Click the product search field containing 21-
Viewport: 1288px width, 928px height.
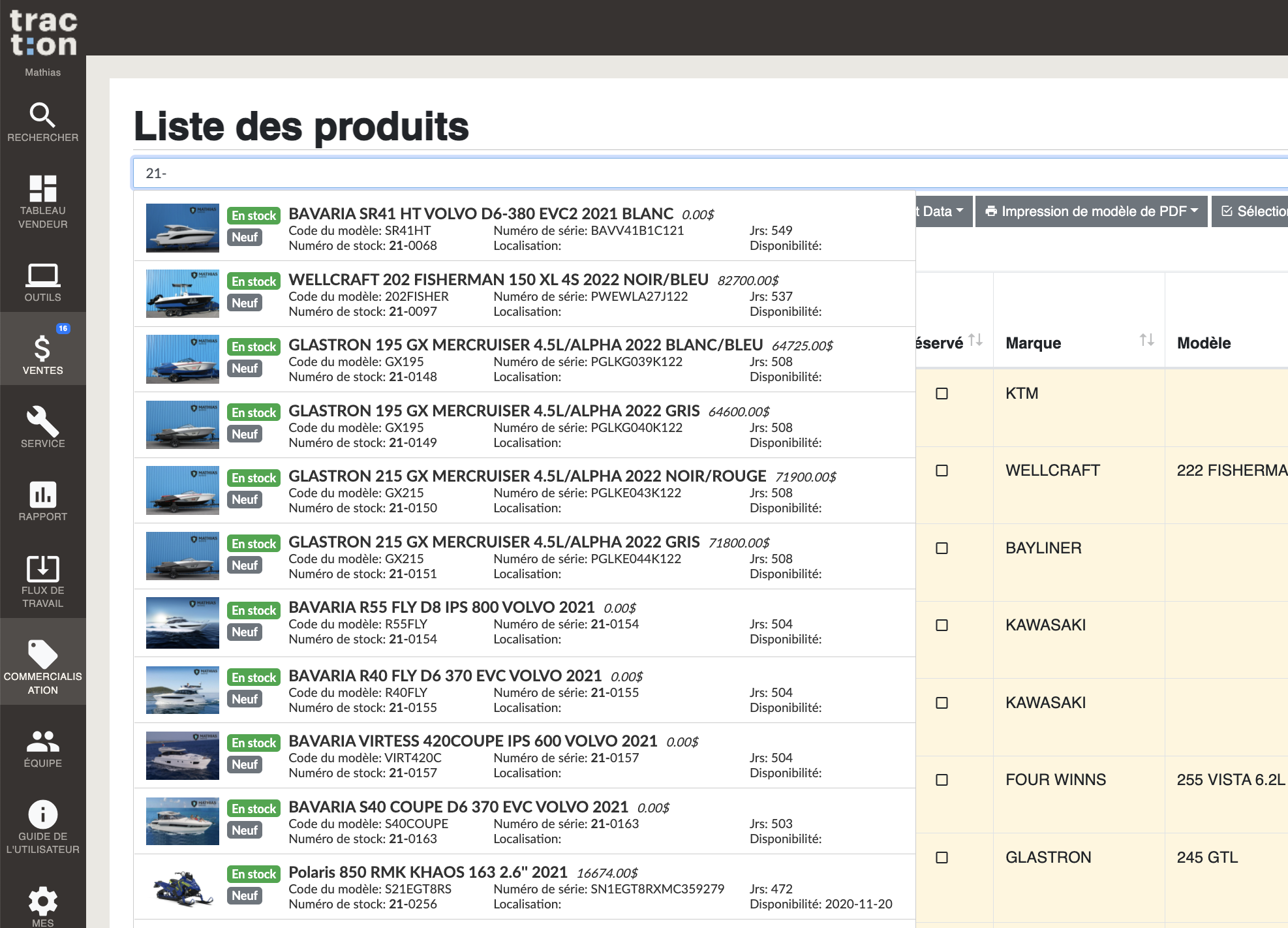coord(710,173)
